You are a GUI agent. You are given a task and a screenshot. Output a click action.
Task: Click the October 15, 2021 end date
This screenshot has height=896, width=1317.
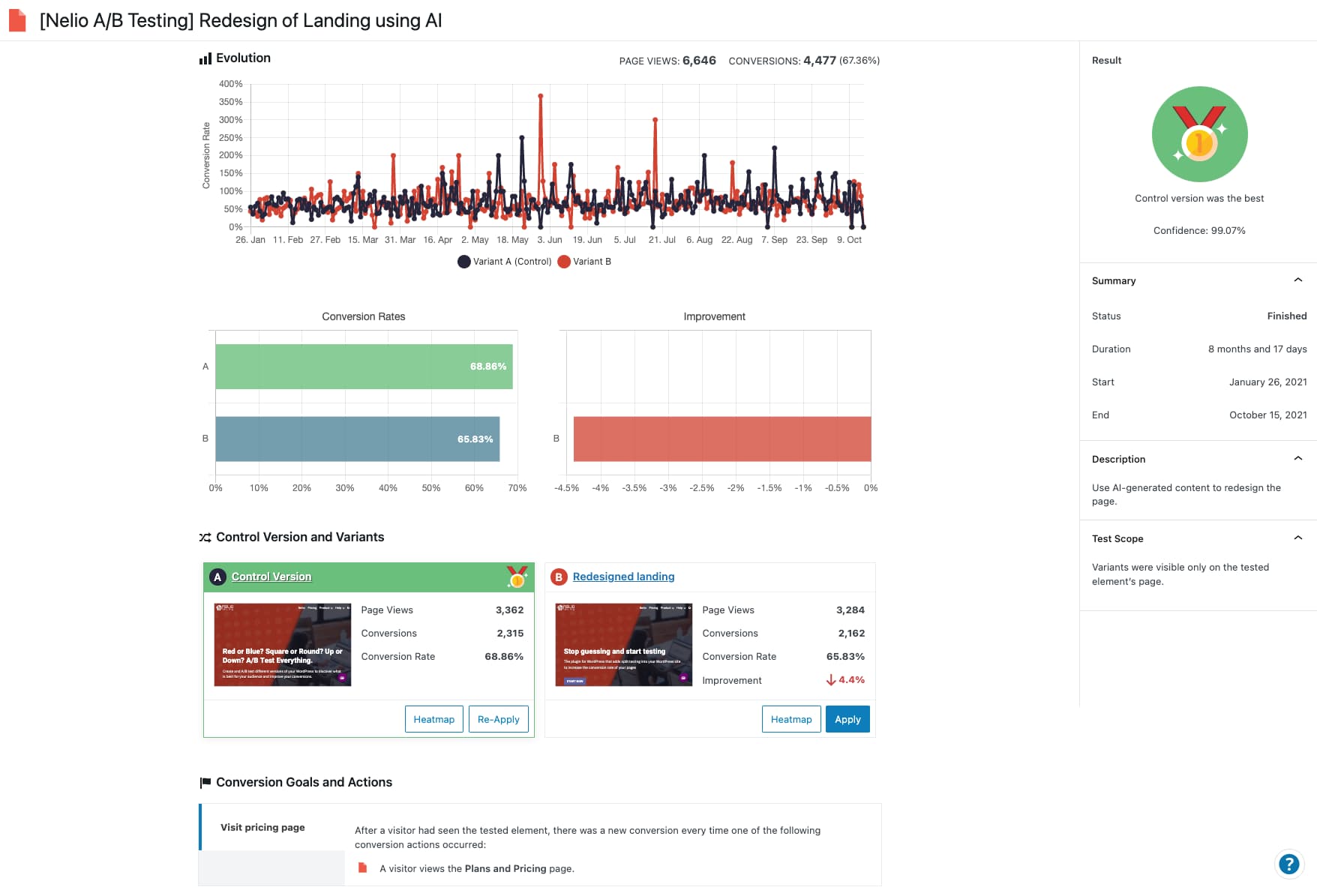(x=1267, y=415)
